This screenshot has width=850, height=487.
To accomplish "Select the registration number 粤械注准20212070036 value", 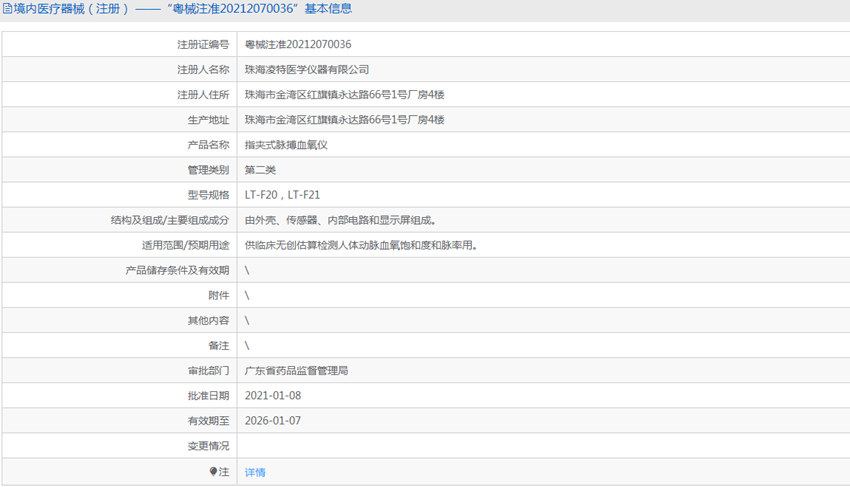I will pyautogui.click(x=298, y=44).
